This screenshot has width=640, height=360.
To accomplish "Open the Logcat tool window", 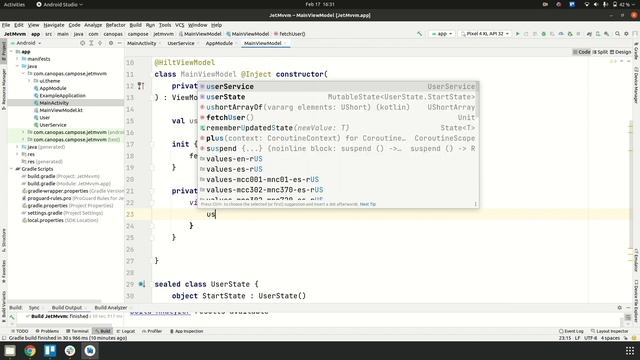I will (x=126, y=331).
